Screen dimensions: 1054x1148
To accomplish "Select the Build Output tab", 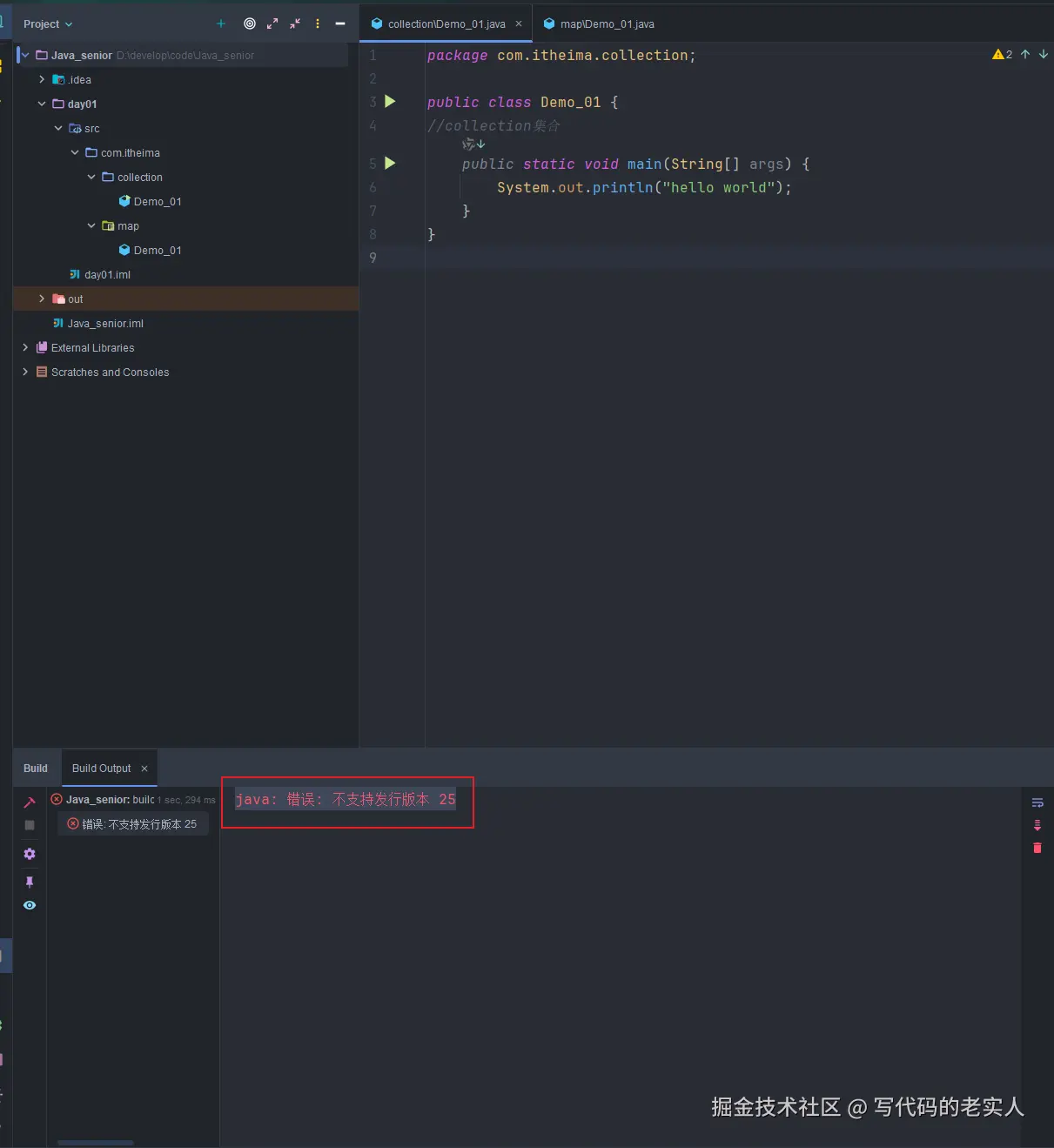I will tap(101, 768).
